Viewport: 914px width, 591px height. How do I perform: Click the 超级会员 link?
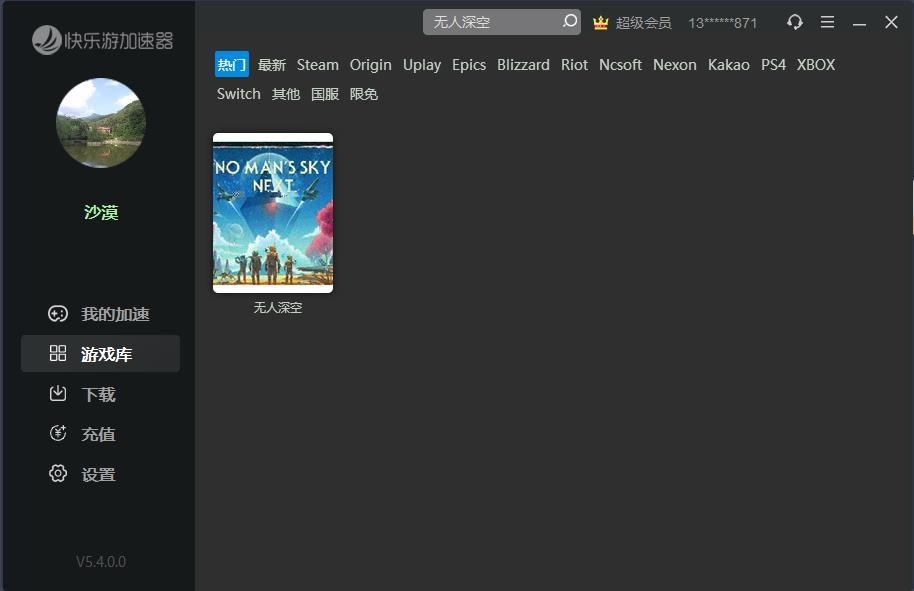tap(644, 23)
